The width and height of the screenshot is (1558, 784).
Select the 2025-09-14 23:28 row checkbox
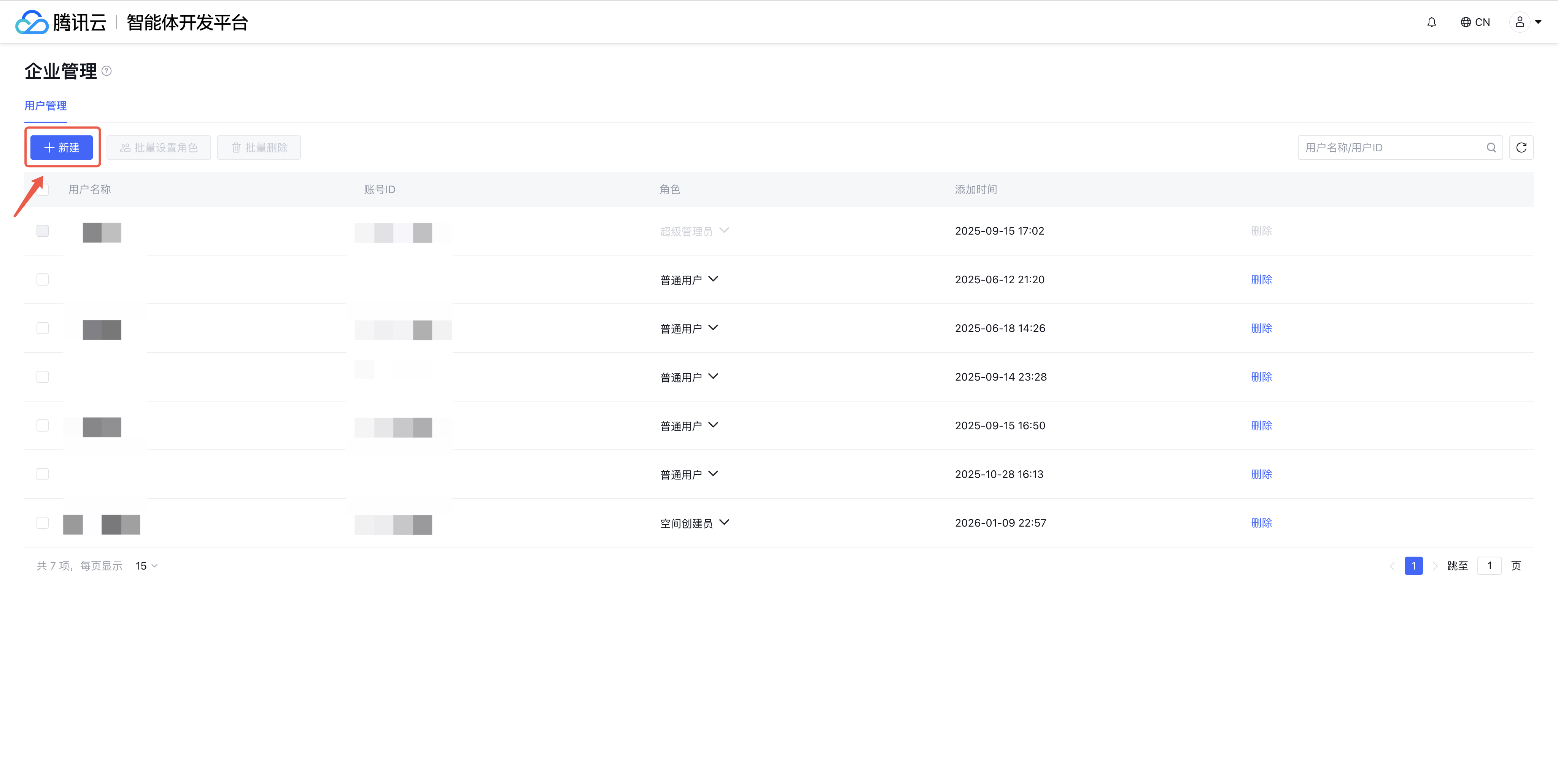pos(42,376)
